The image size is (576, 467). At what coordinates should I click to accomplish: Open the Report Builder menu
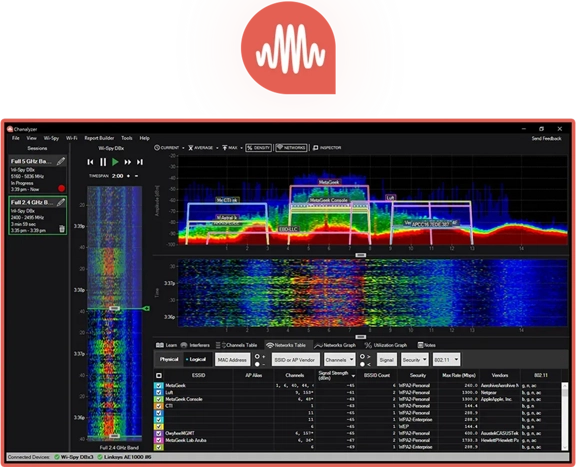(99, 138)
